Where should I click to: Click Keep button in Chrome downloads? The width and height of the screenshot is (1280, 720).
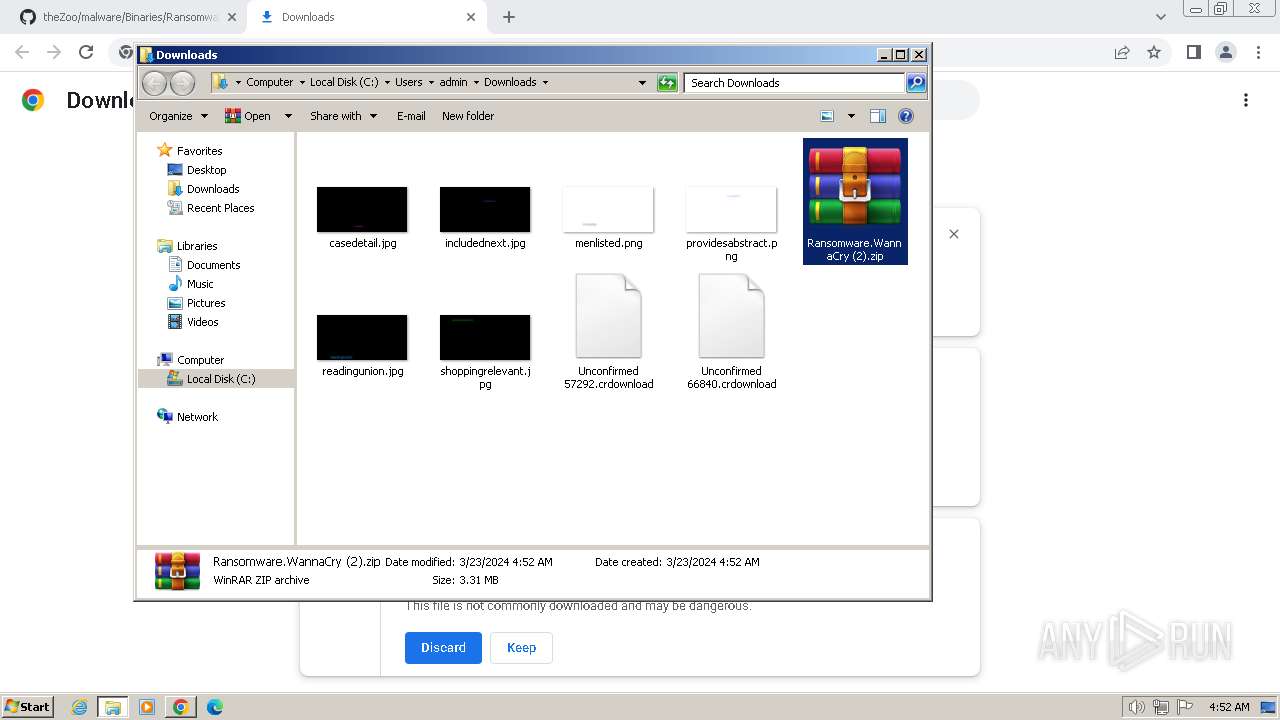point(521,647)
